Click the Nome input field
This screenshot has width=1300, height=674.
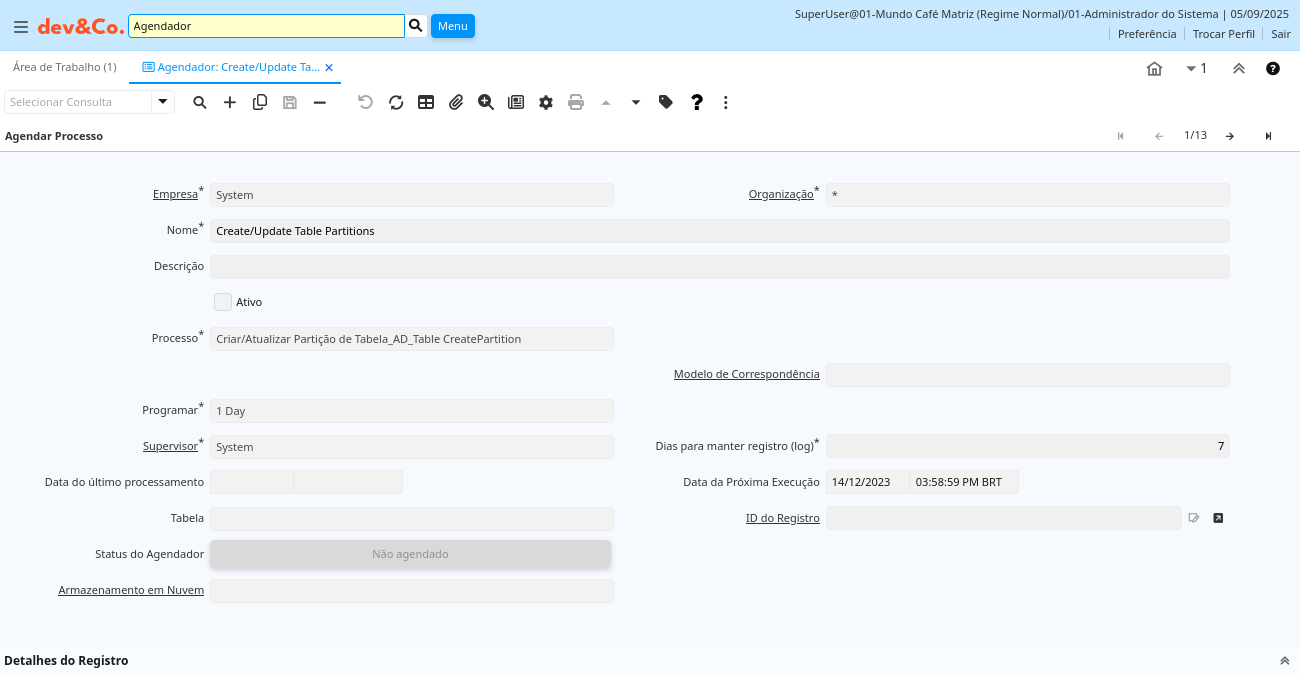pos(719,231)
